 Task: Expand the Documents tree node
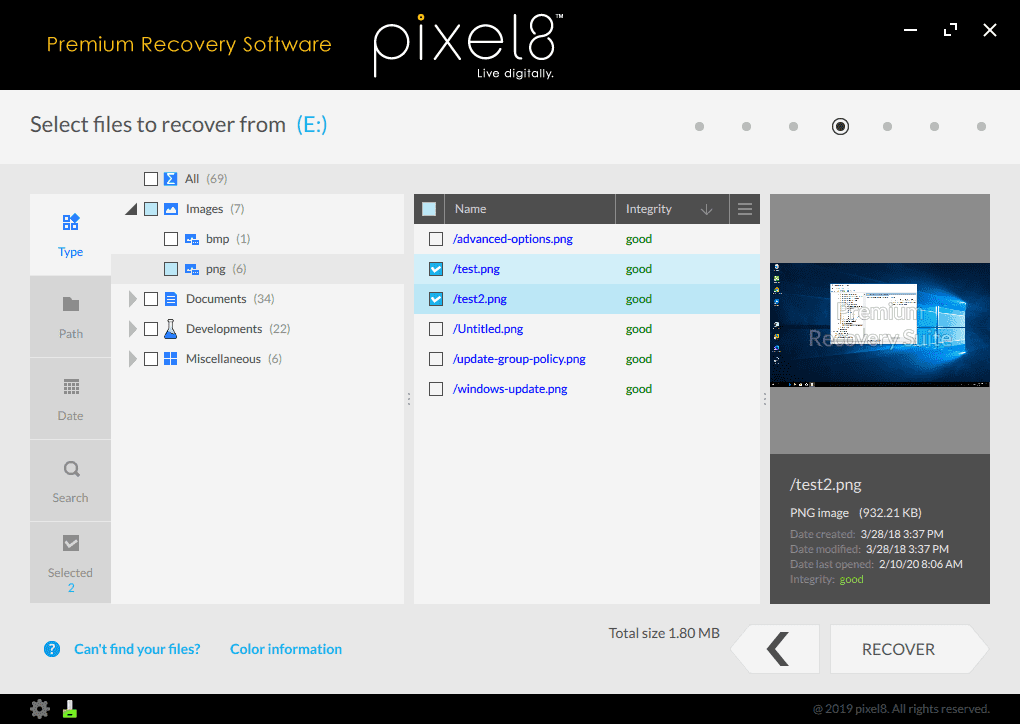coord(133,299)
